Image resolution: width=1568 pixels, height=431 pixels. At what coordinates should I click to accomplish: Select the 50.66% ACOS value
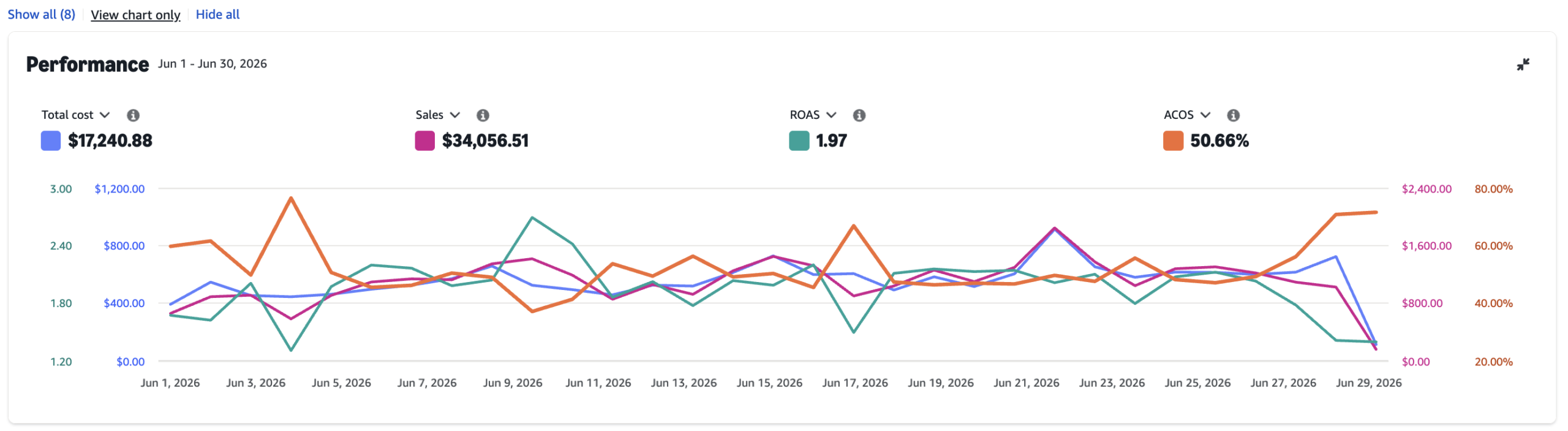1219,141
